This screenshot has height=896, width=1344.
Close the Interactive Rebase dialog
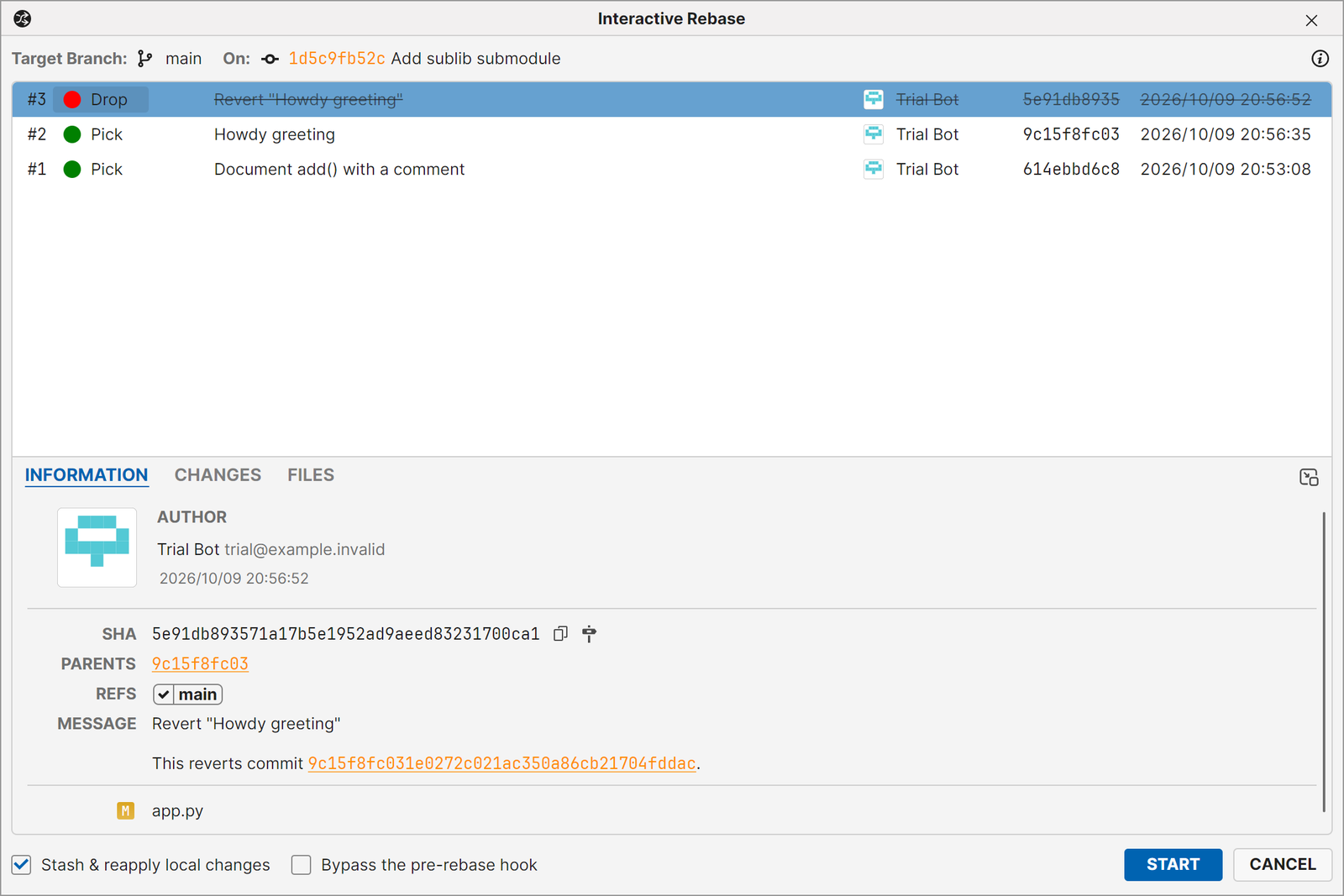coord(1311,20)
